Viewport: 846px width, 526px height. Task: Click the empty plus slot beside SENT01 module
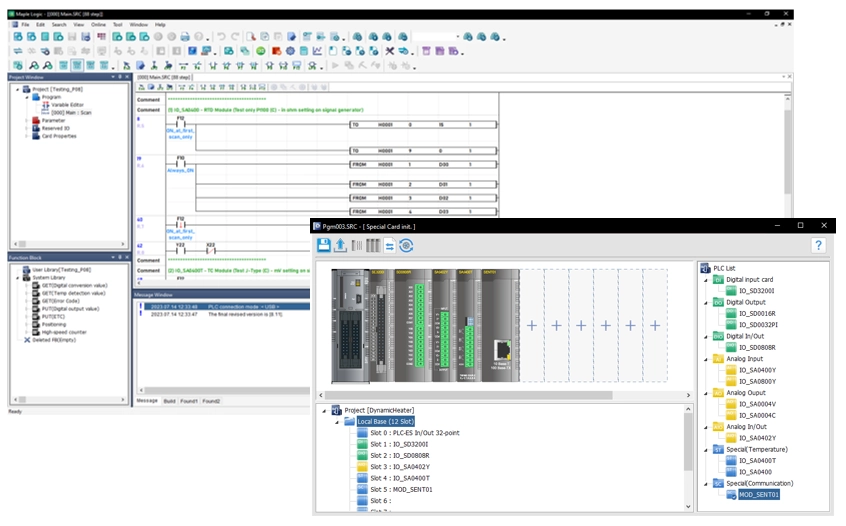coord(532,325)
